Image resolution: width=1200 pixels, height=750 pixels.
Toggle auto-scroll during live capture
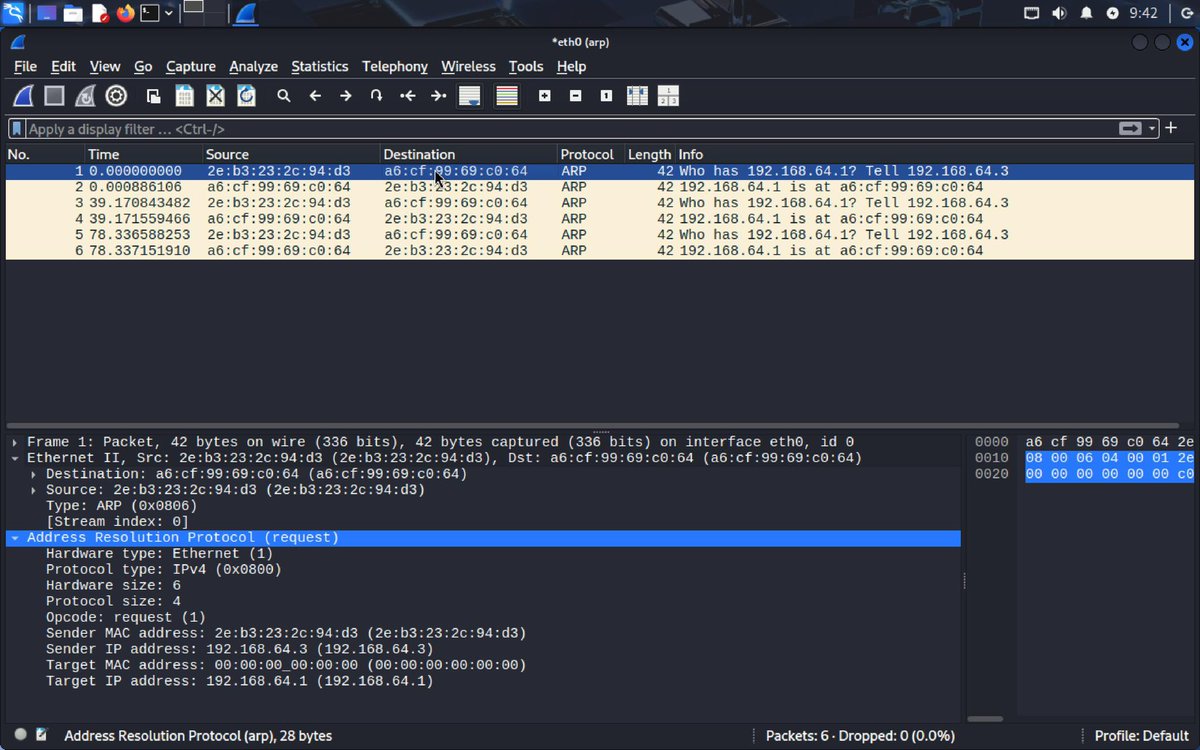coord(469,96)
